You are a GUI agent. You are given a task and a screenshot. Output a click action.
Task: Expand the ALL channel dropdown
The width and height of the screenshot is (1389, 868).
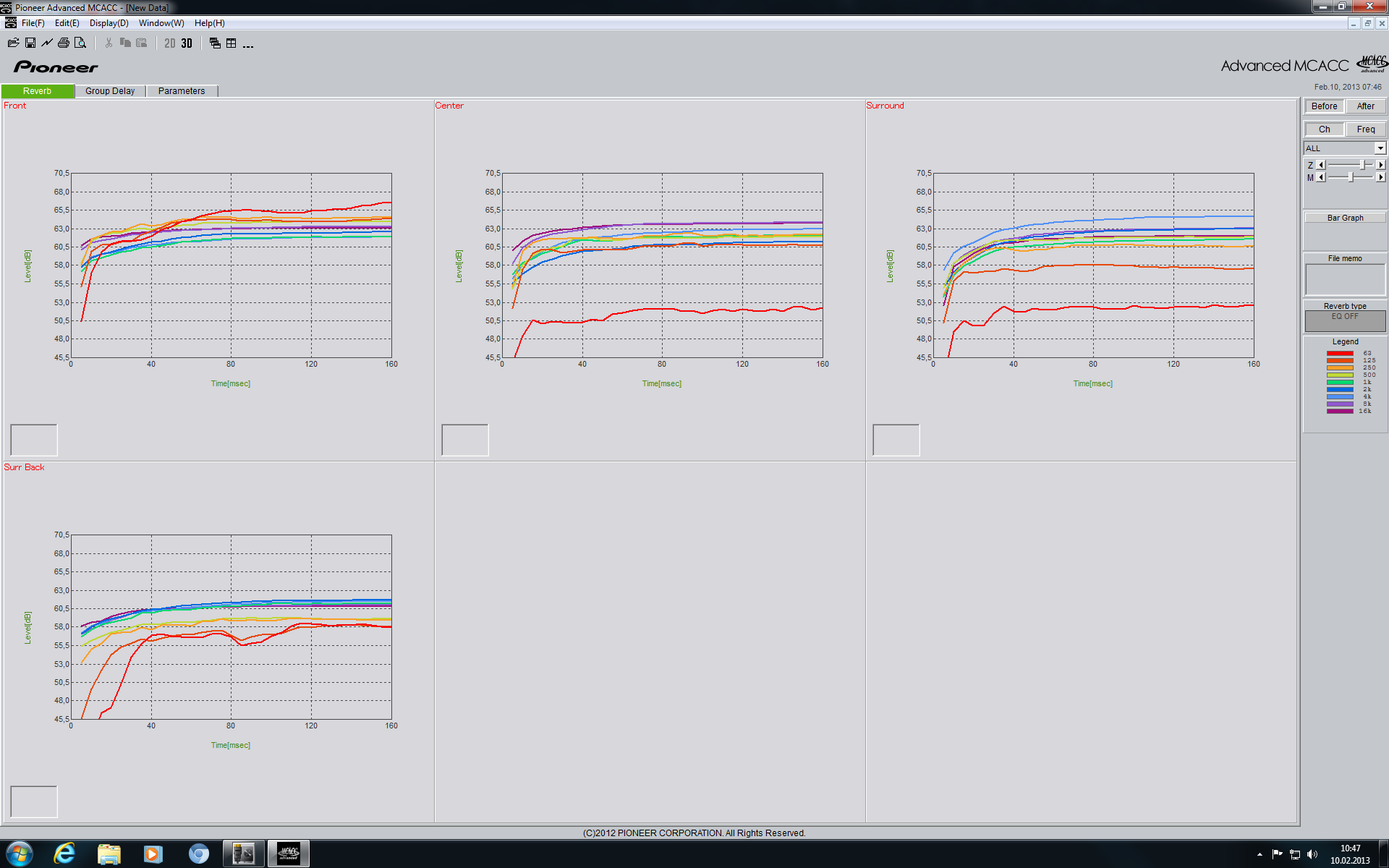tap(1380, 148)
